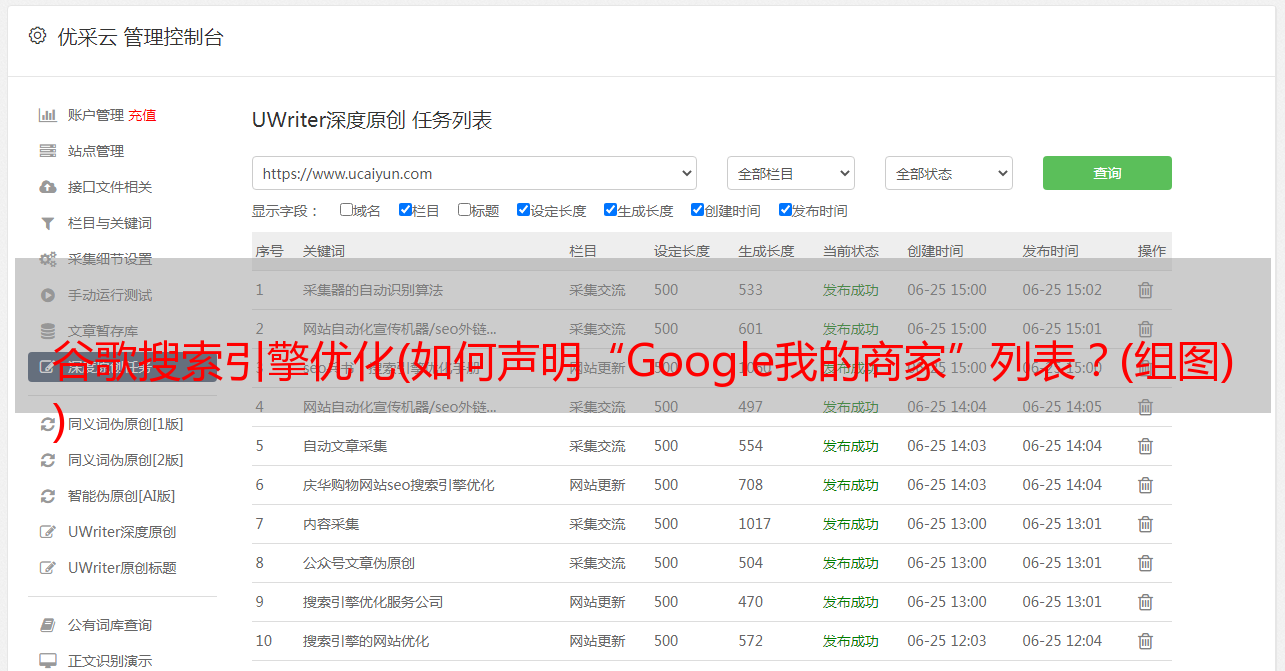
Task: Click the funnel icon for 栏目与关键词
Action: pyautogui.click(x=47, y=223)
